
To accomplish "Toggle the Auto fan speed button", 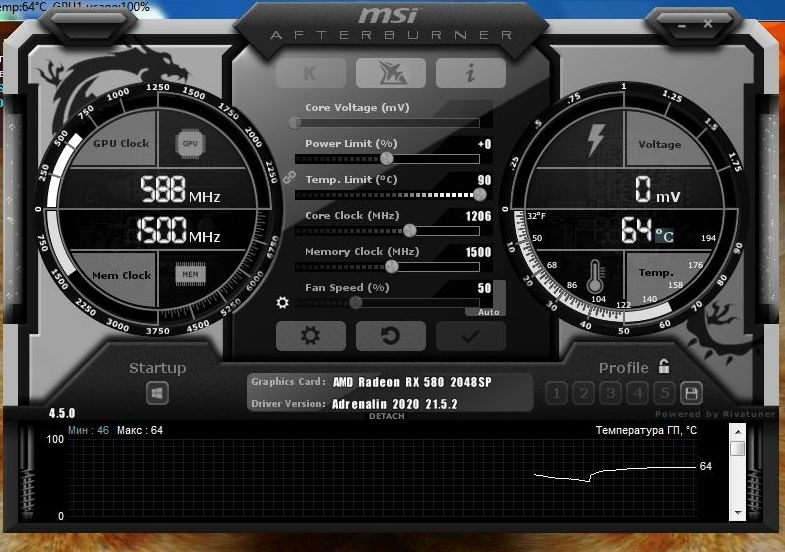I will click(x=489, y=311).
